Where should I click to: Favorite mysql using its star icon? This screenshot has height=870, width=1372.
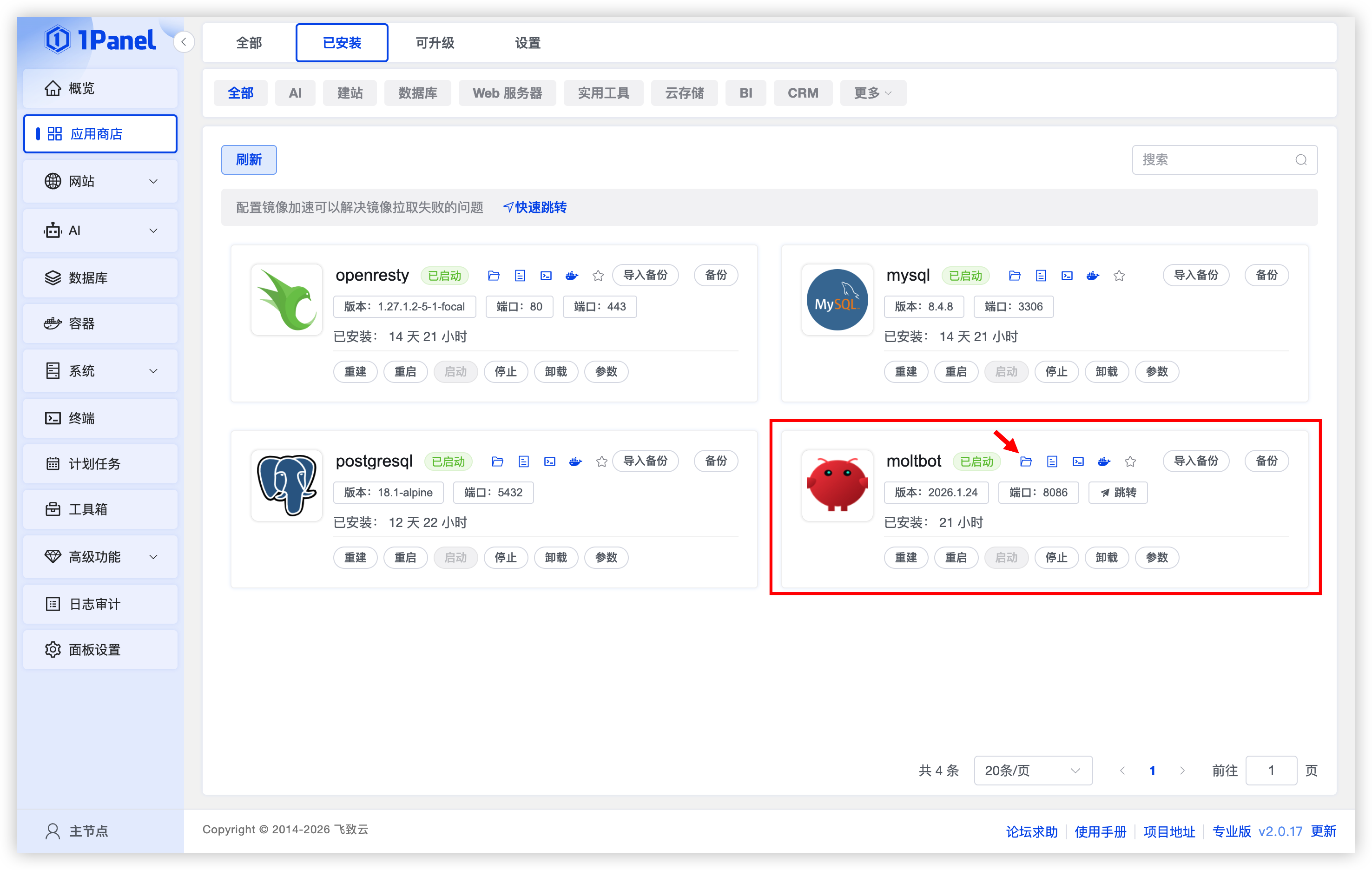[1119, 275]
